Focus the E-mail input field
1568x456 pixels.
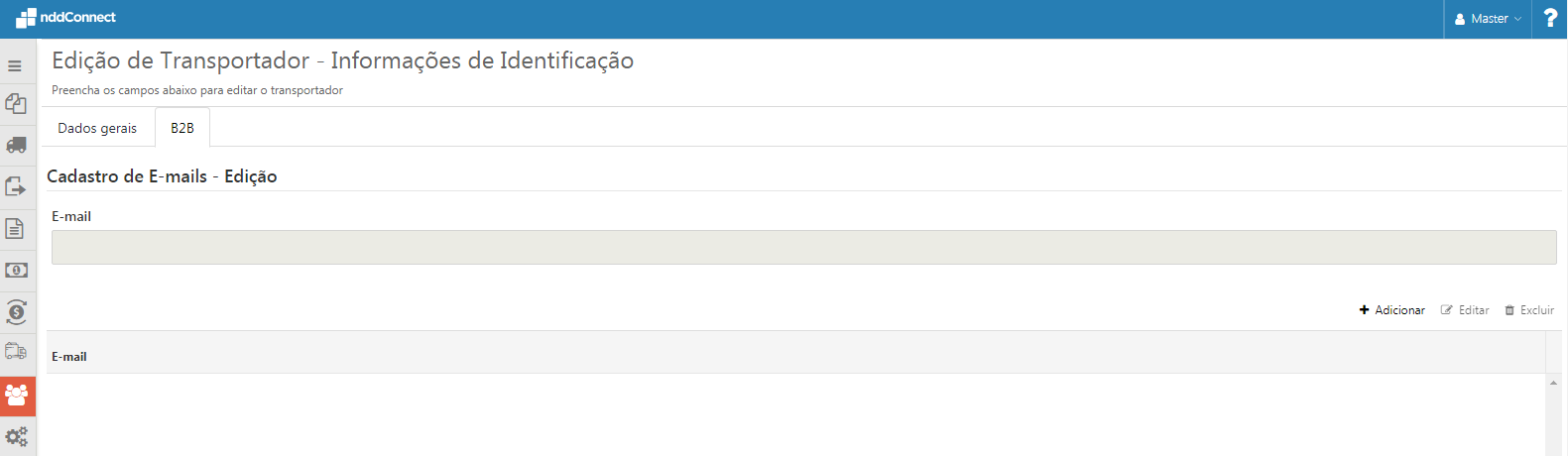(803, 248)
